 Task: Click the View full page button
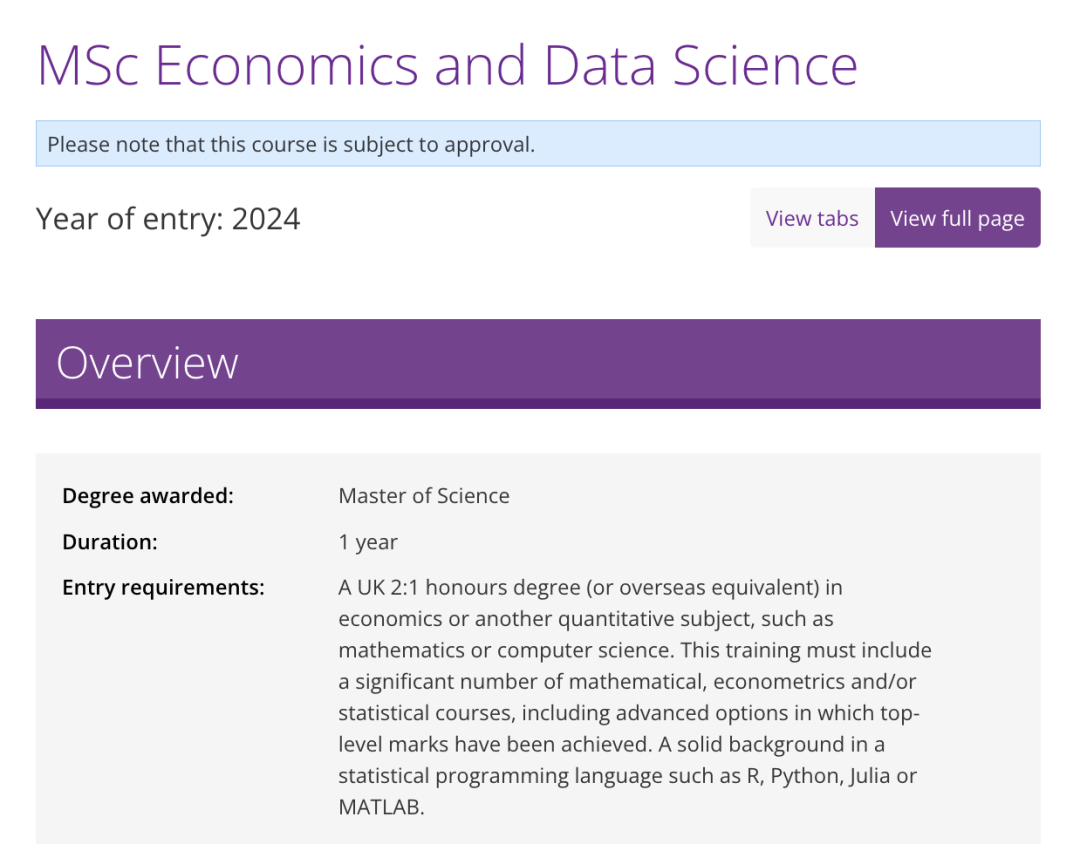click(957, 218)
